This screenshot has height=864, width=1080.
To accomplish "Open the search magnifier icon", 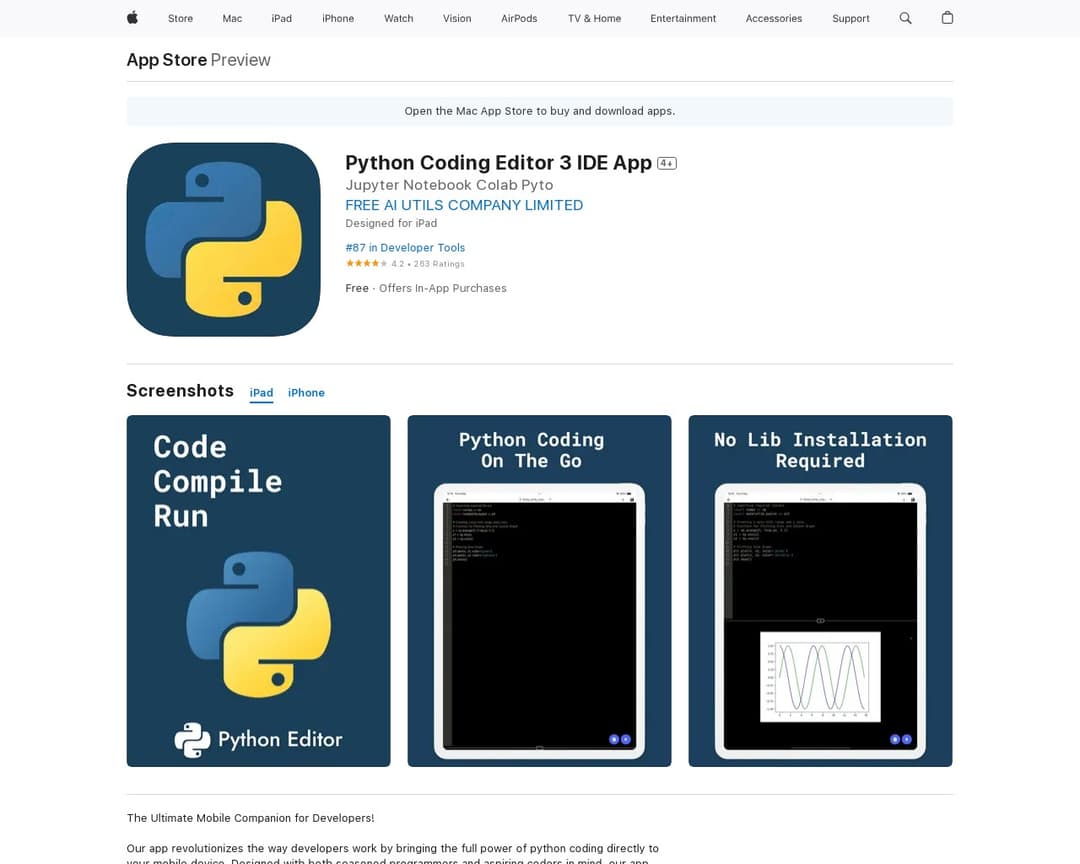I will tap(905, 18).
